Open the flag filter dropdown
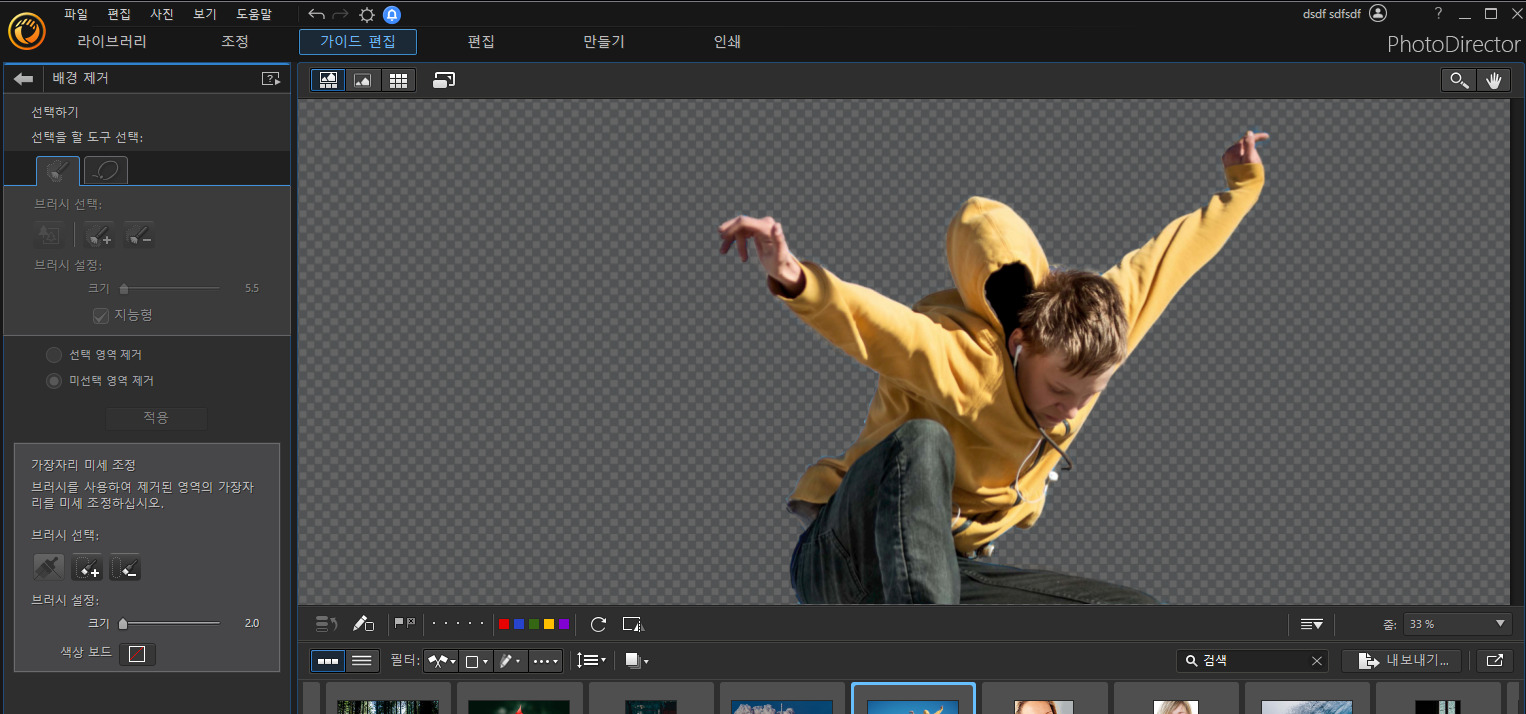 (x=441, y=661)
